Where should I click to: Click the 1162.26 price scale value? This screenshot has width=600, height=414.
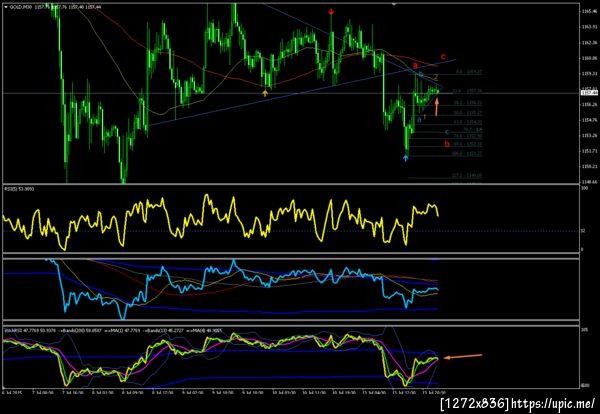pyautogui.click(x=589, y=42)
